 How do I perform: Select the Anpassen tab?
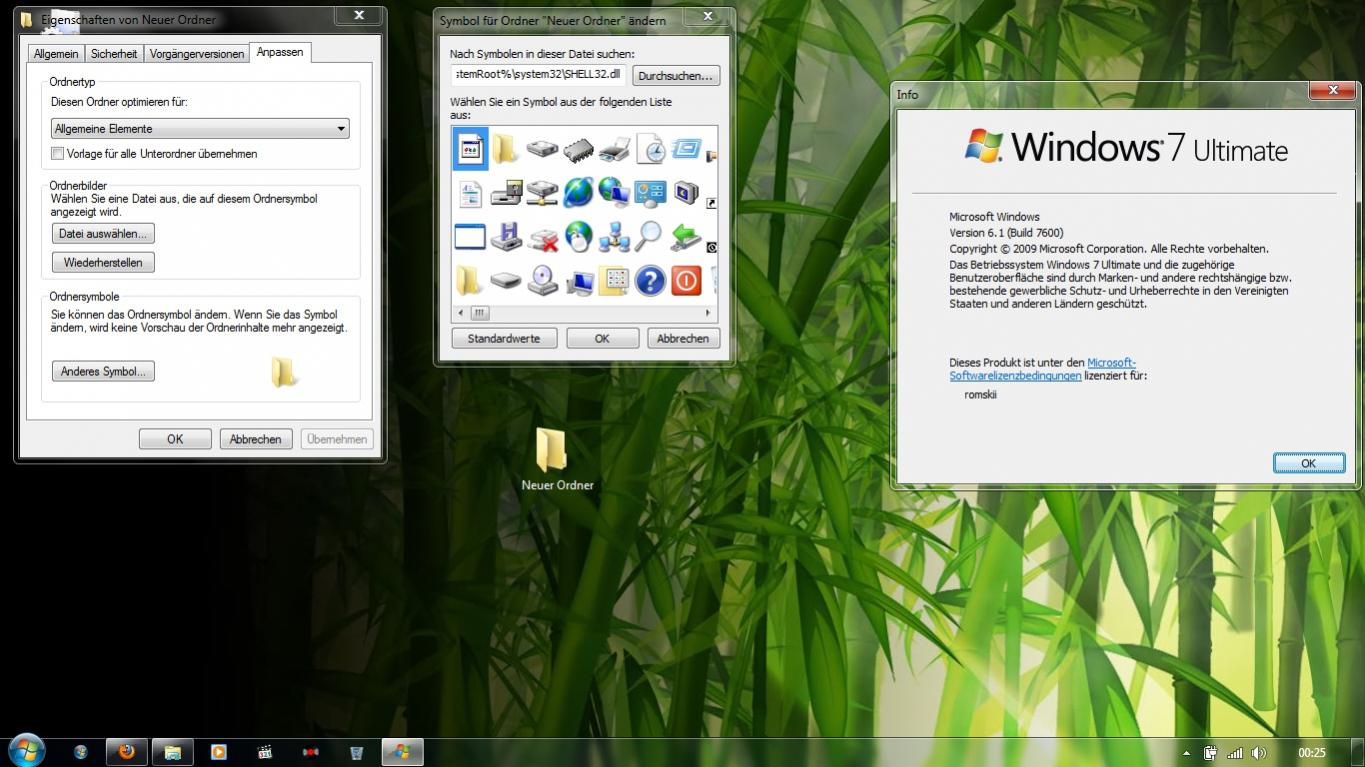(x=280, y=52)
